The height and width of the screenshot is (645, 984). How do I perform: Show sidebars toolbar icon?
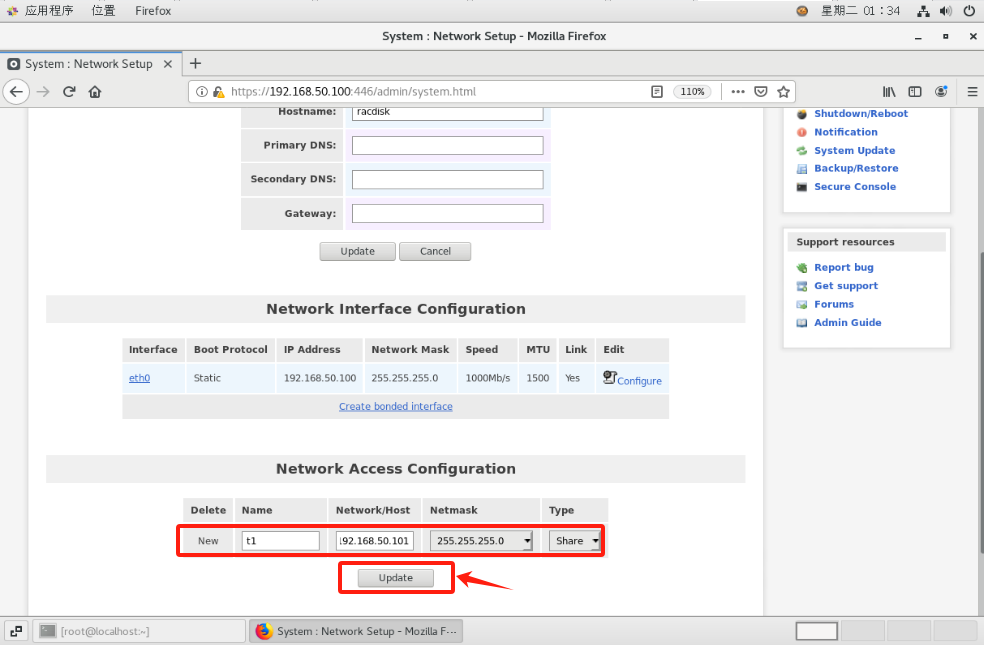(x=915, y=92)
